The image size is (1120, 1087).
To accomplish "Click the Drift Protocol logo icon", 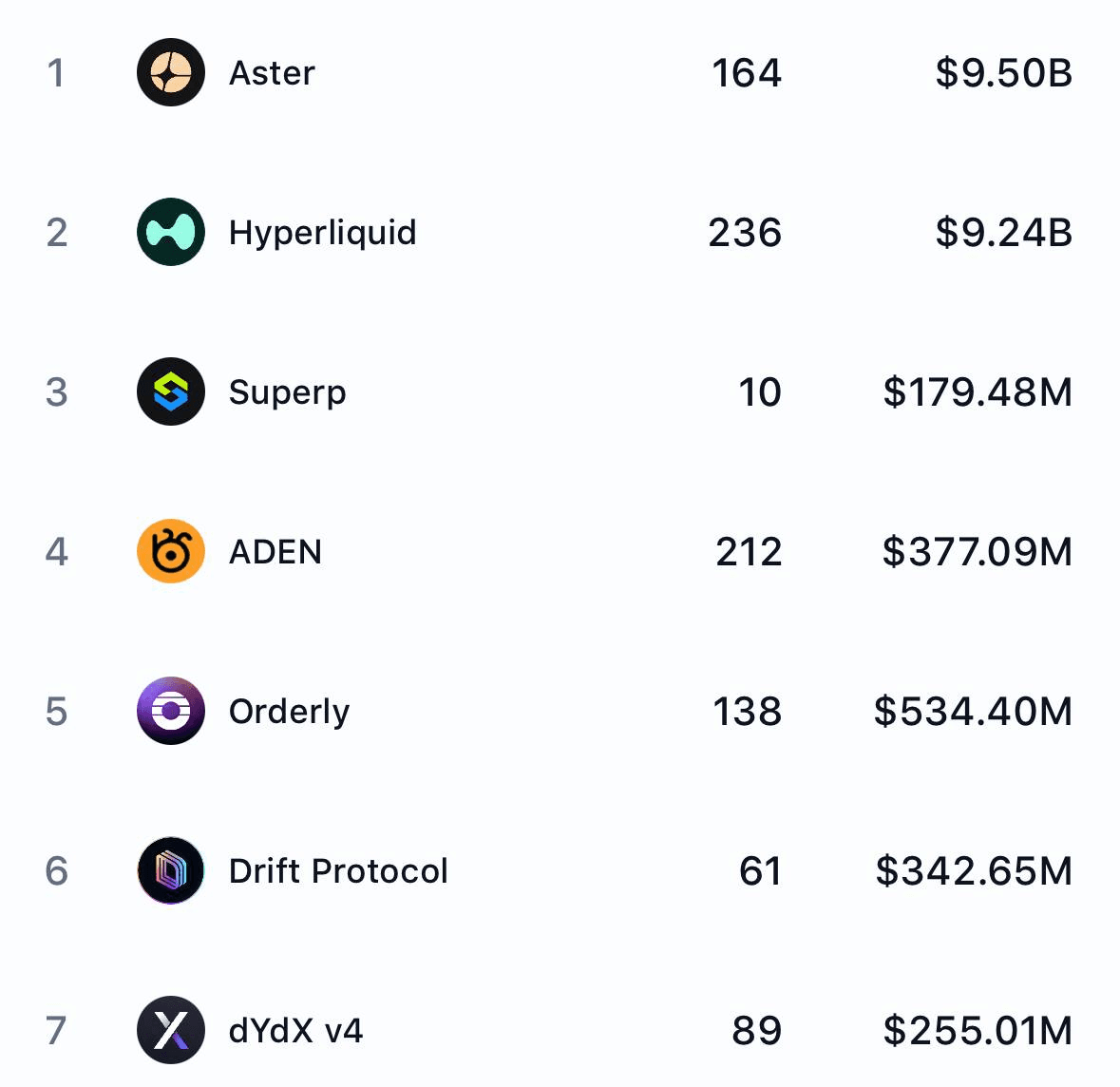I will 171,870.
